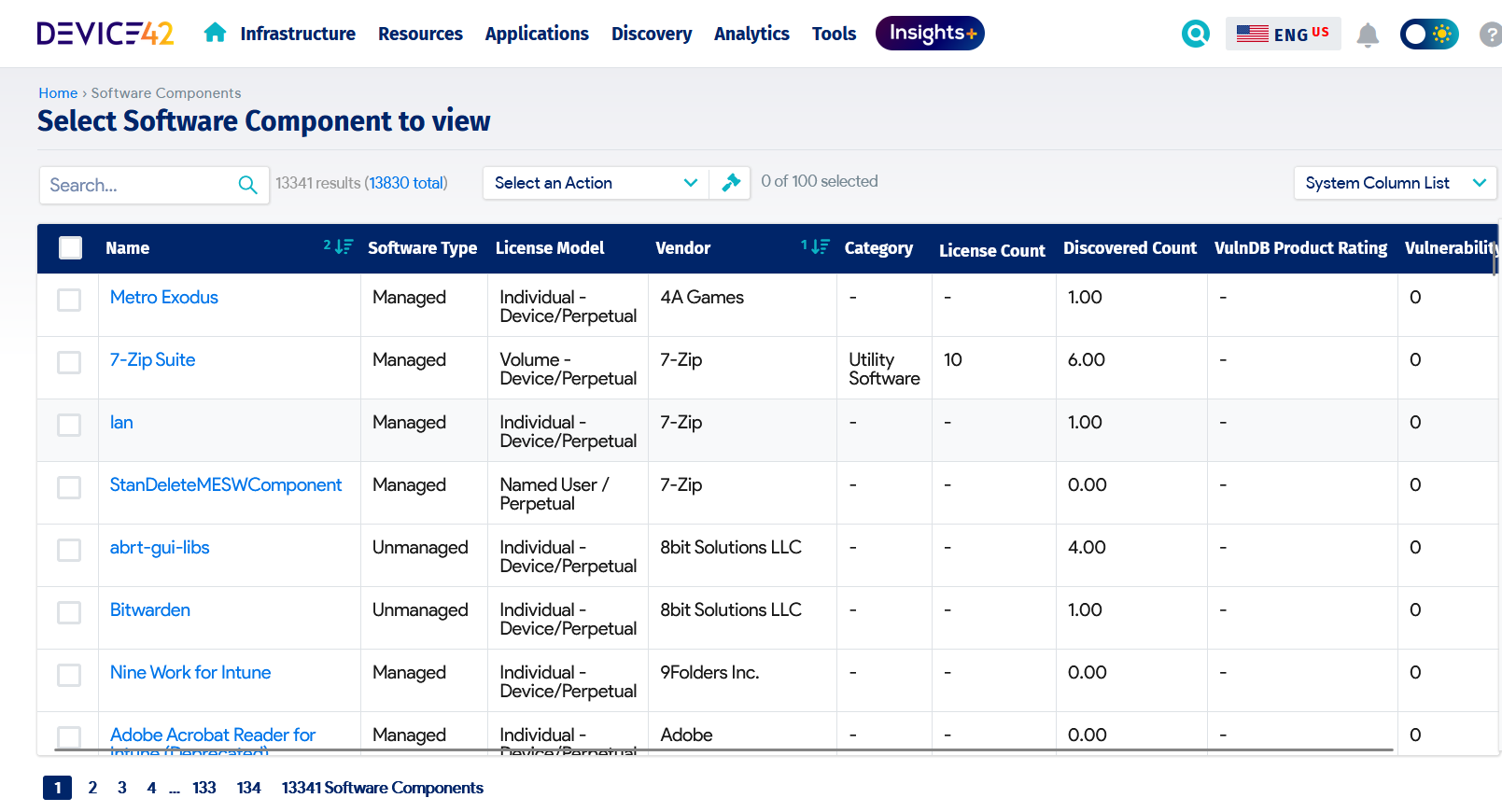Open the Analytics menu
1502x812 pixels.
click(751, 34)
